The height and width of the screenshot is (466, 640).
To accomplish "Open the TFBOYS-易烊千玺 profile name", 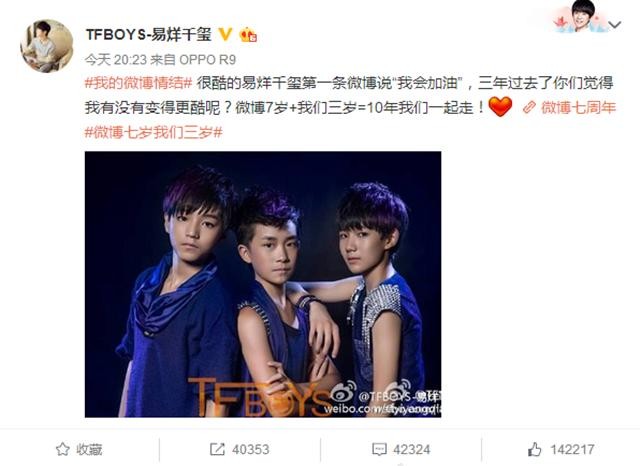I will pos(149,35).
